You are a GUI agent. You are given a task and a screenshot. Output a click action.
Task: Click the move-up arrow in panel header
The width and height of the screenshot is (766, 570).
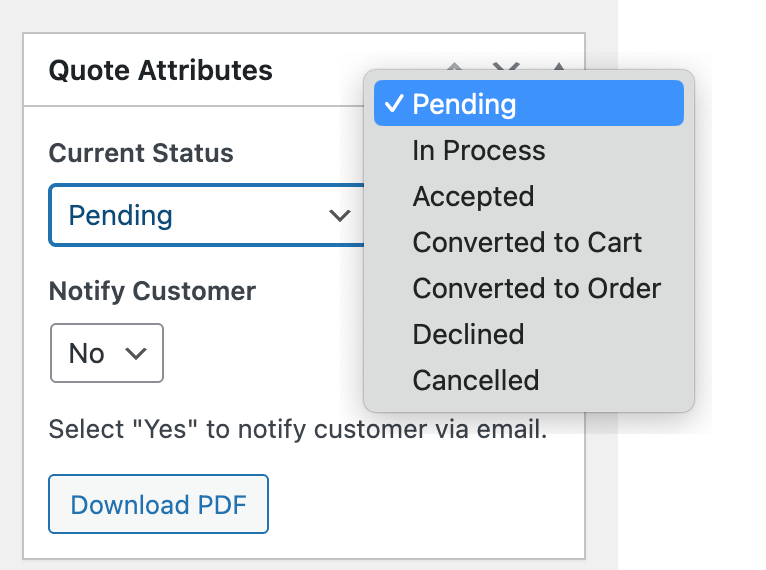point(455,67)
